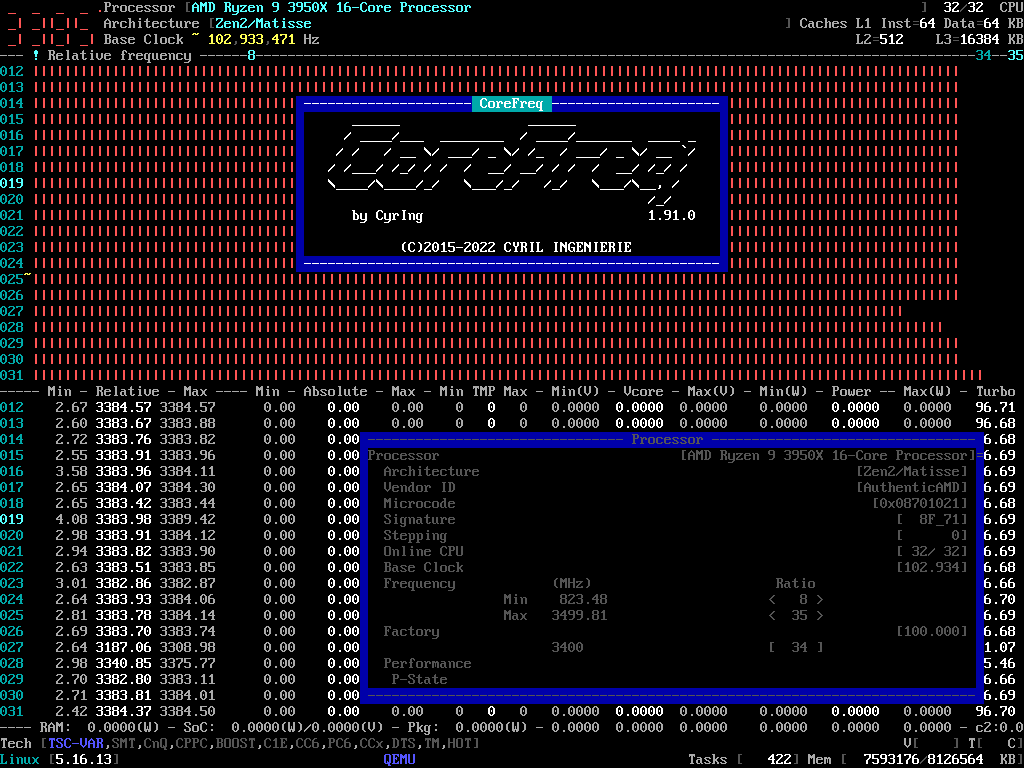Toggle the PC6 flag in the Tech bar
The image size is (1024, 768).
pos(340,744)
